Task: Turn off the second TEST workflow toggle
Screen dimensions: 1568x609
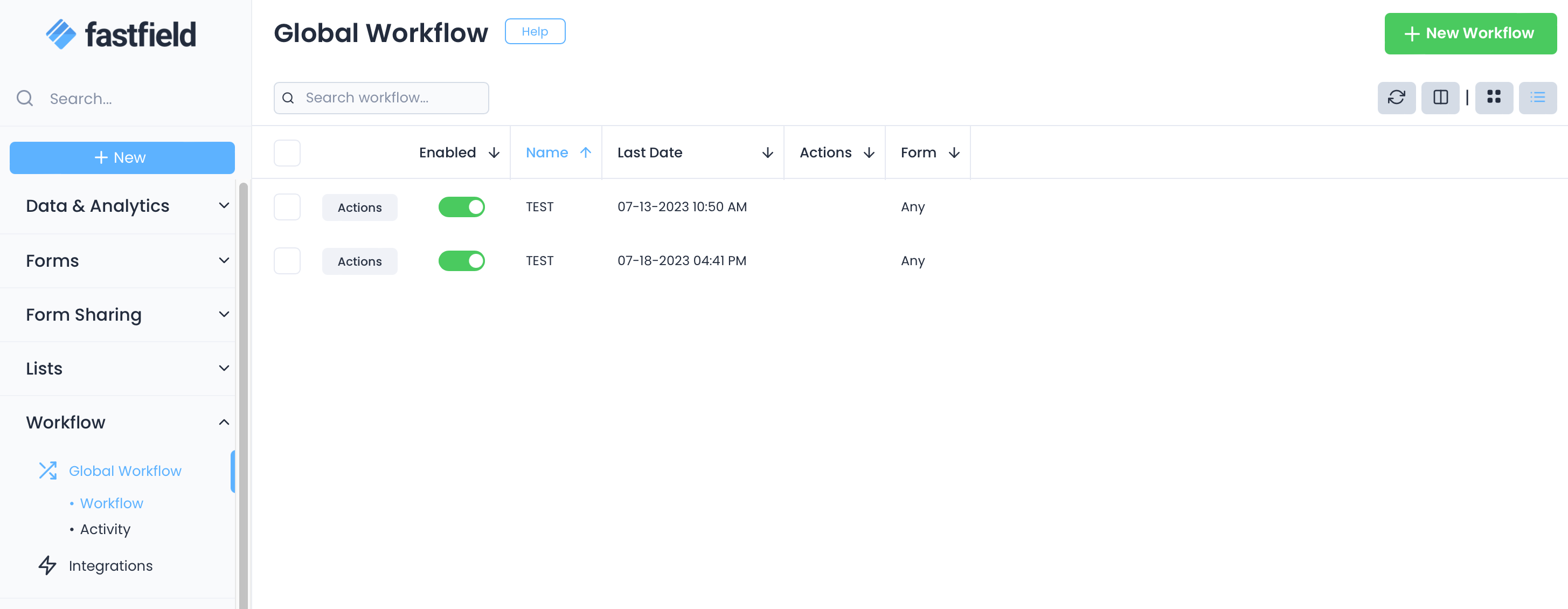Action: [x=462, y=261]
